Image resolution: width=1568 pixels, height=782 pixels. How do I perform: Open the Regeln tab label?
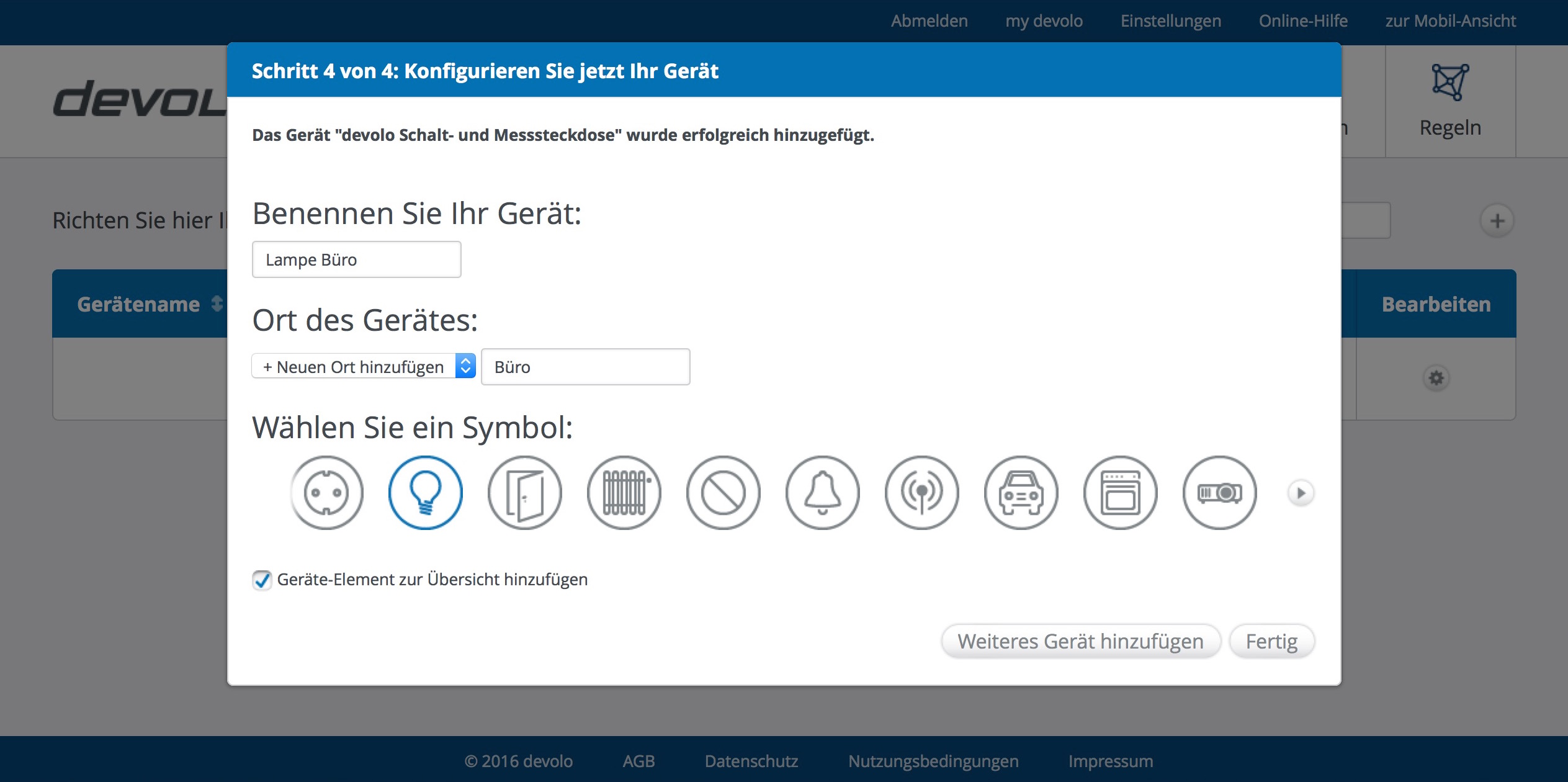tap(1450, 128)
